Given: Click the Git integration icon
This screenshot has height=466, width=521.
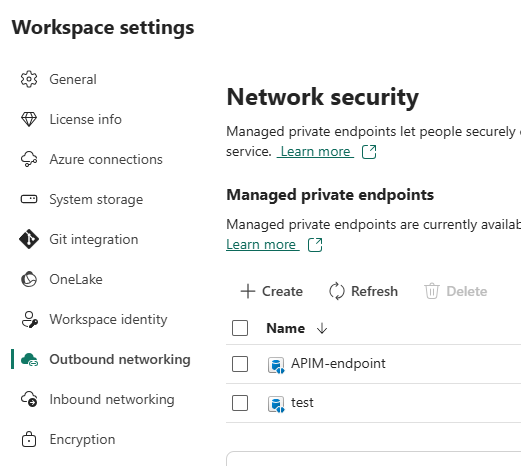Looking at the screenshot, I should (x=29, y=239).
